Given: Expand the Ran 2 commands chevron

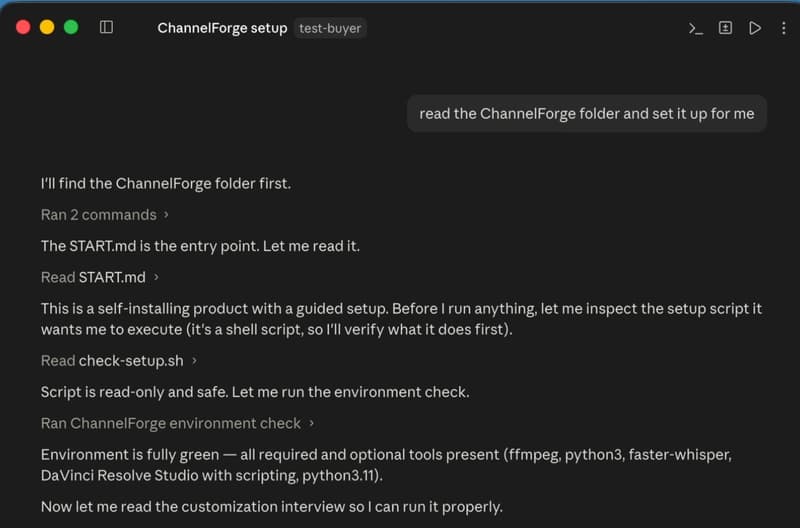Looking at the screenshot, I should (166, 215).
